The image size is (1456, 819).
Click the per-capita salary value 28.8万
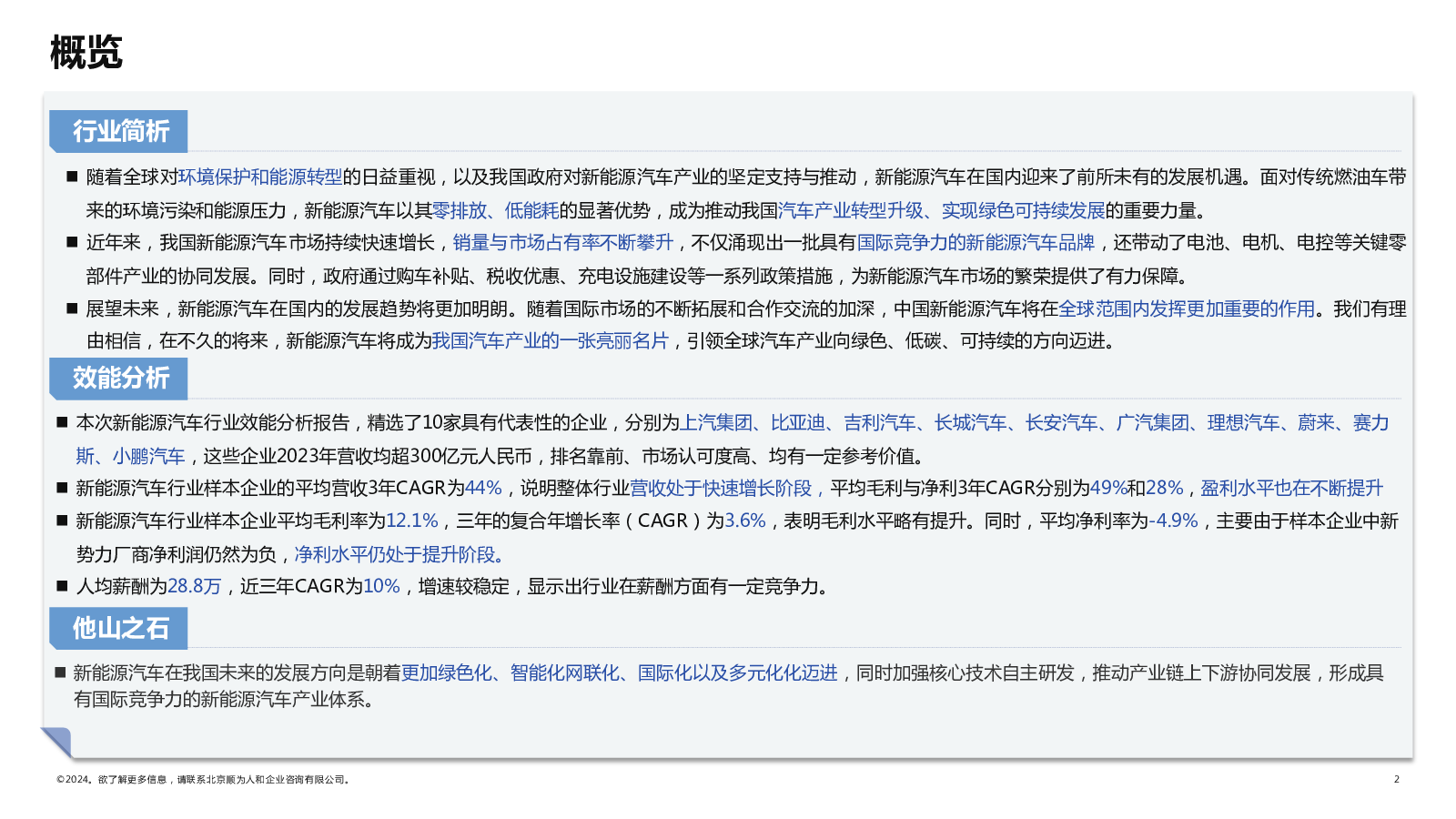195,586
